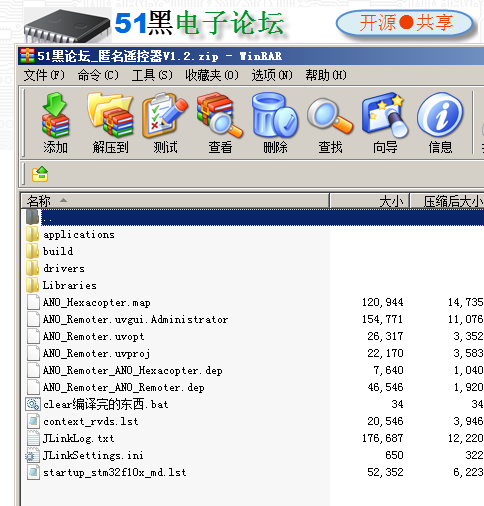Open the 命令(C) menu
Image resolution: width=484 pixels, height=506 pixels.
(x=98, y=75)
